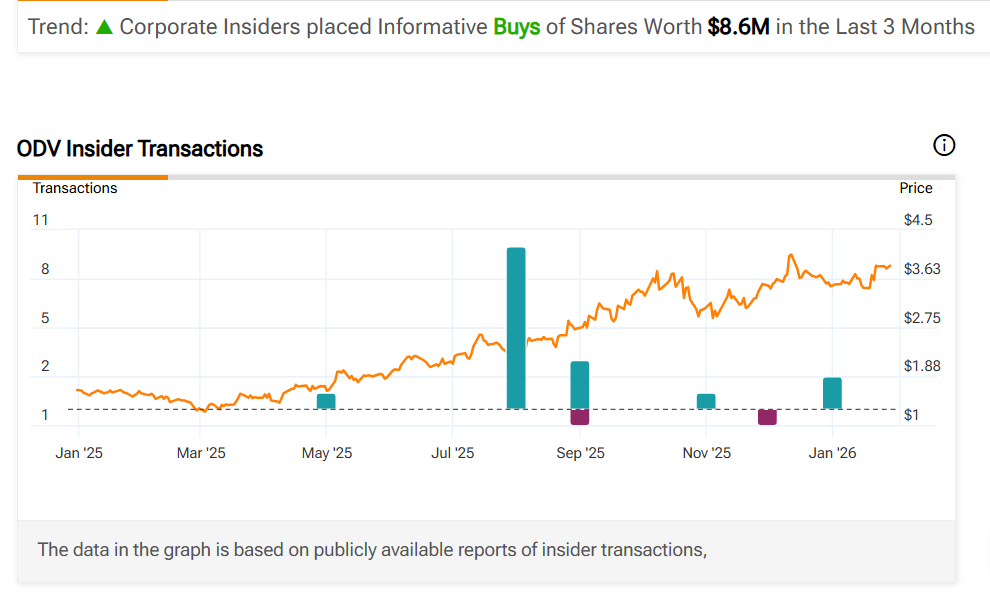Viewport: 990px width, 604px height.
Task: Click the green 'Buys' text in trend
Action: (516, 27)
